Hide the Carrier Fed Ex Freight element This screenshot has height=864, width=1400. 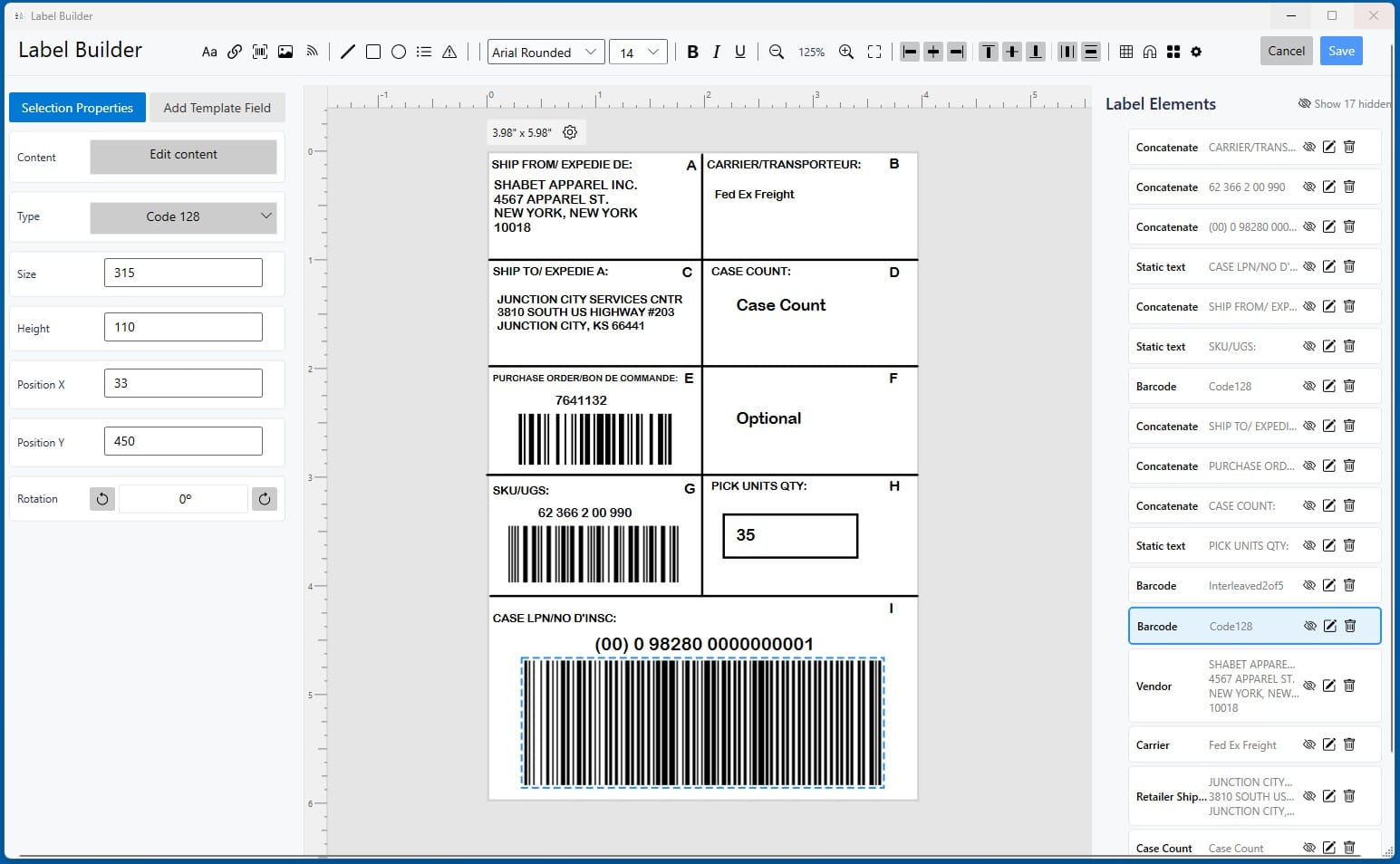[1309, 744]
